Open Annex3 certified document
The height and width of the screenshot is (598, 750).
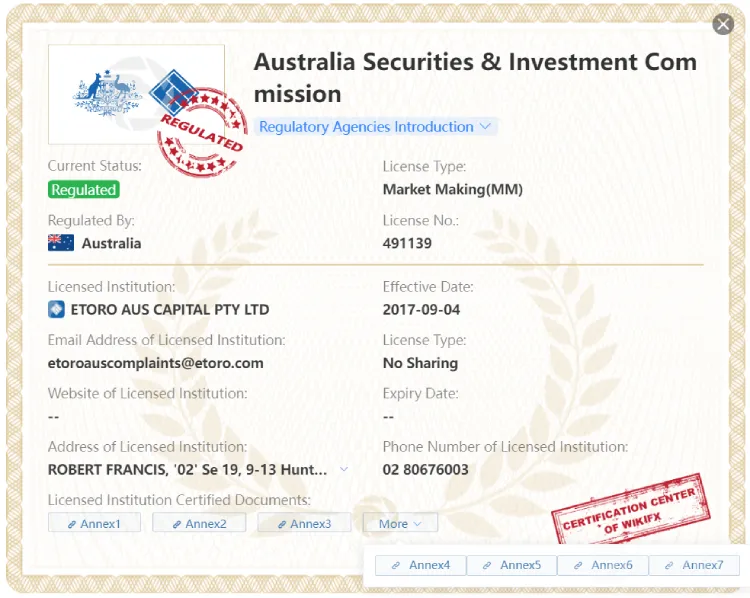click(304, 523)
